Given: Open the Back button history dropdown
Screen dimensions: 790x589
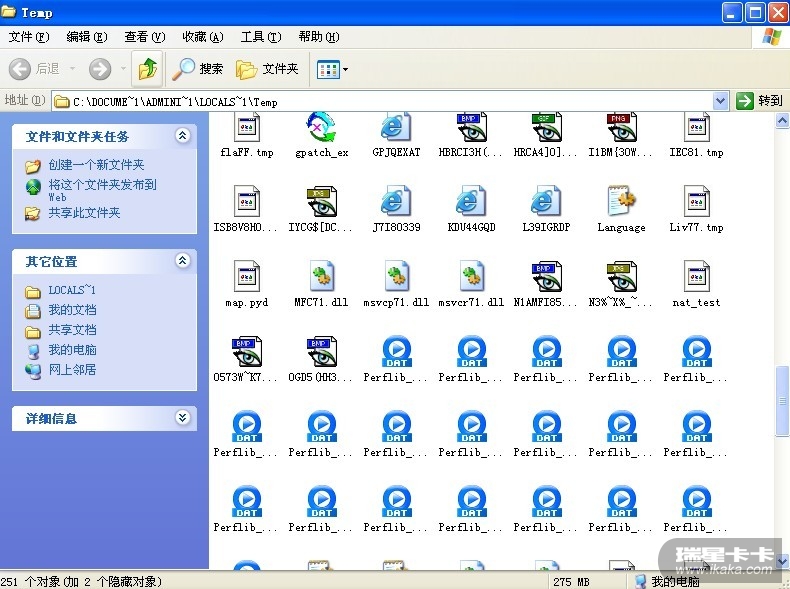Looking at the screenshot, I should pyautogui.click(x=72, y=69).
